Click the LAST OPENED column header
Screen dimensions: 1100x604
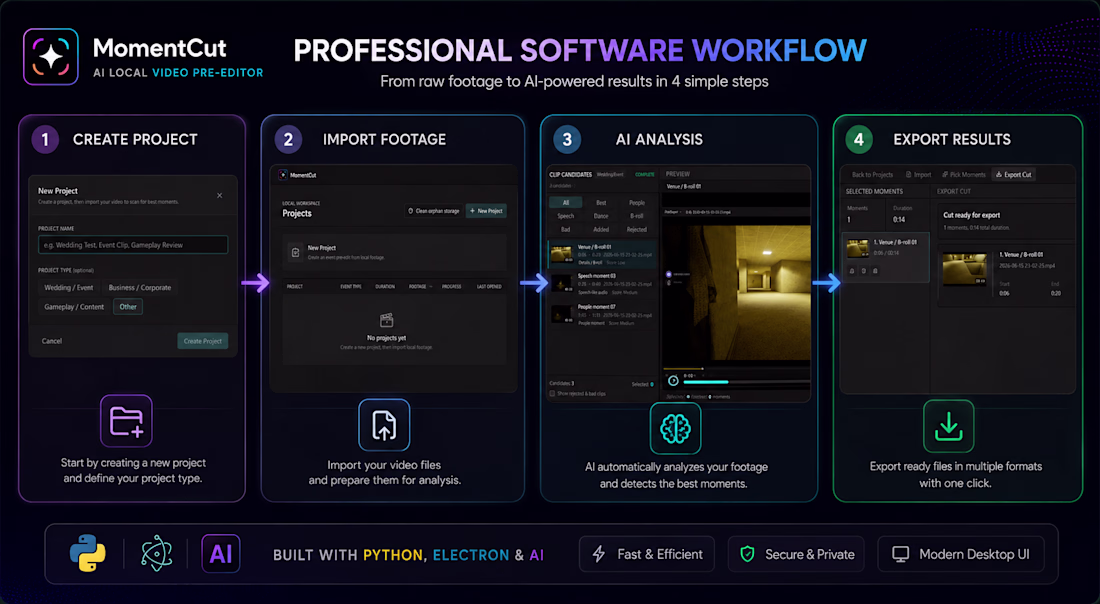(x=489, y=286)
